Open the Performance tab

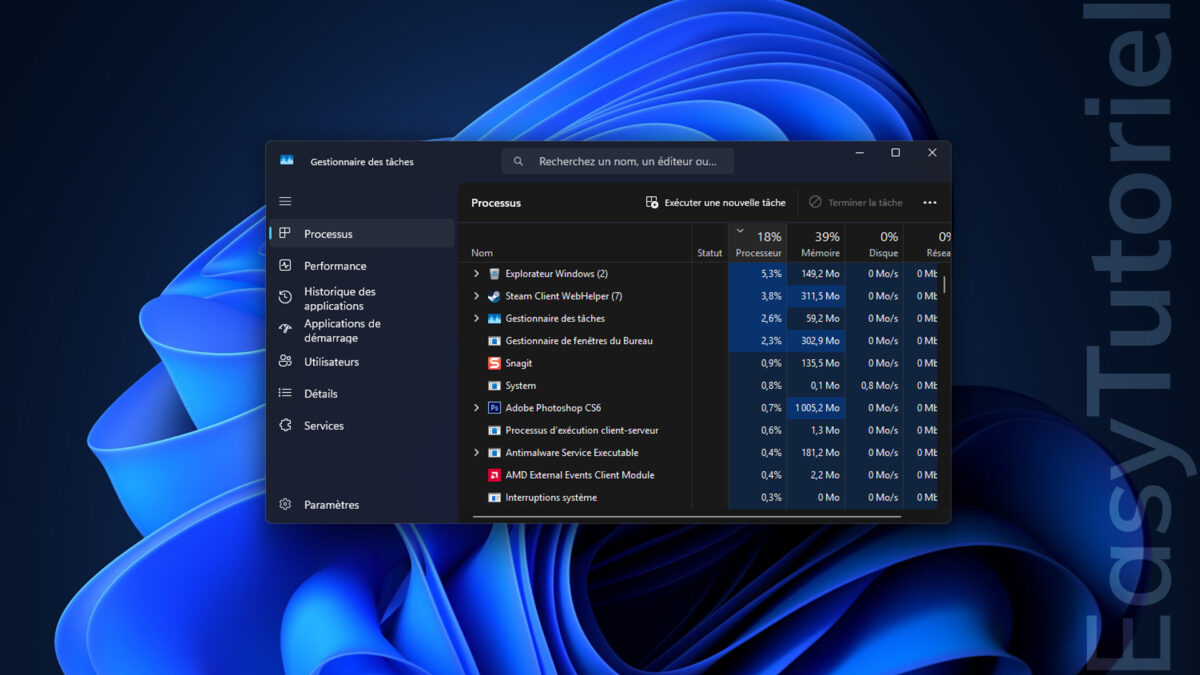pyautogui.click(x=362, y=266)
